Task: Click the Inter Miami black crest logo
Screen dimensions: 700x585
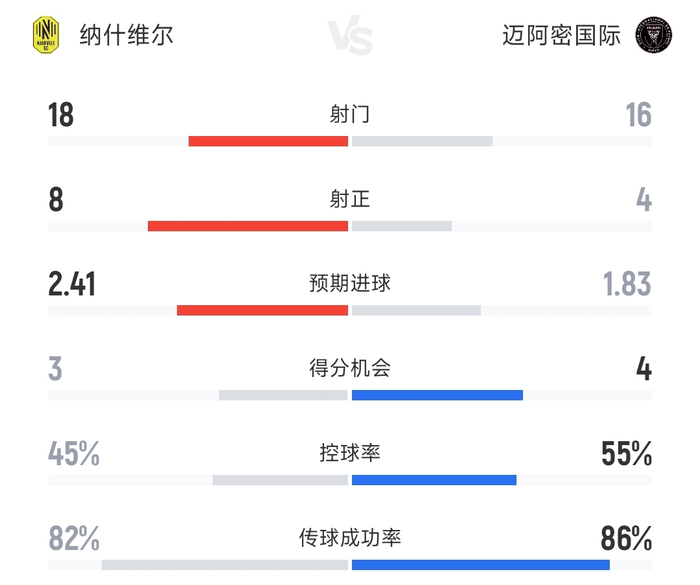Action: 654,35
